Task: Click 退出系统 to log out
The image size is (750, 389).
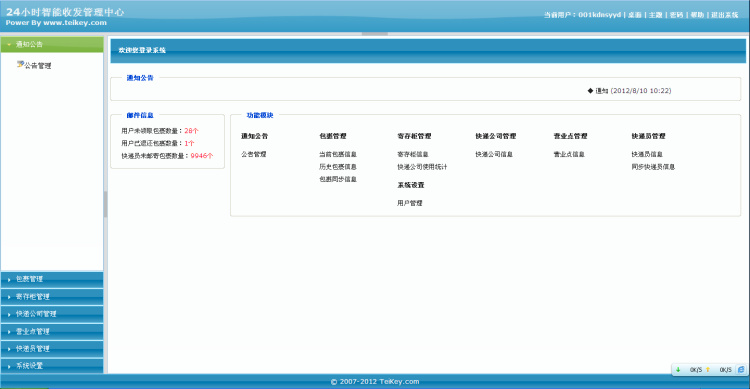Action: tap(725, 15)
